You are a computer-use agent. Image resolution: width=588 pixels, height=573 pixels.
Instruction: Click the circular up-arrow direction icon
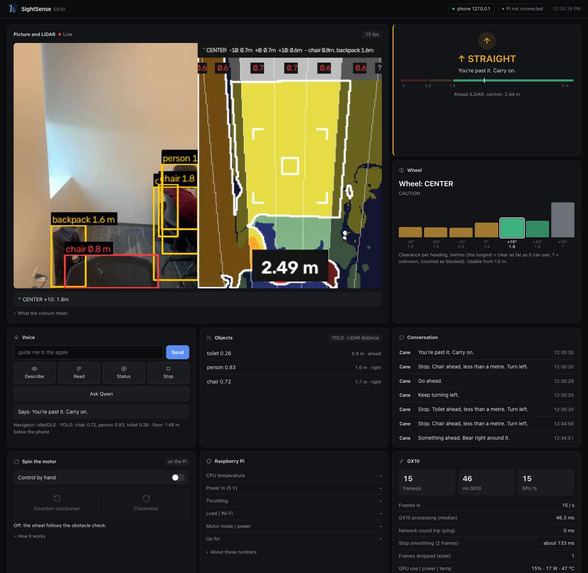click(x=487, y=41)
